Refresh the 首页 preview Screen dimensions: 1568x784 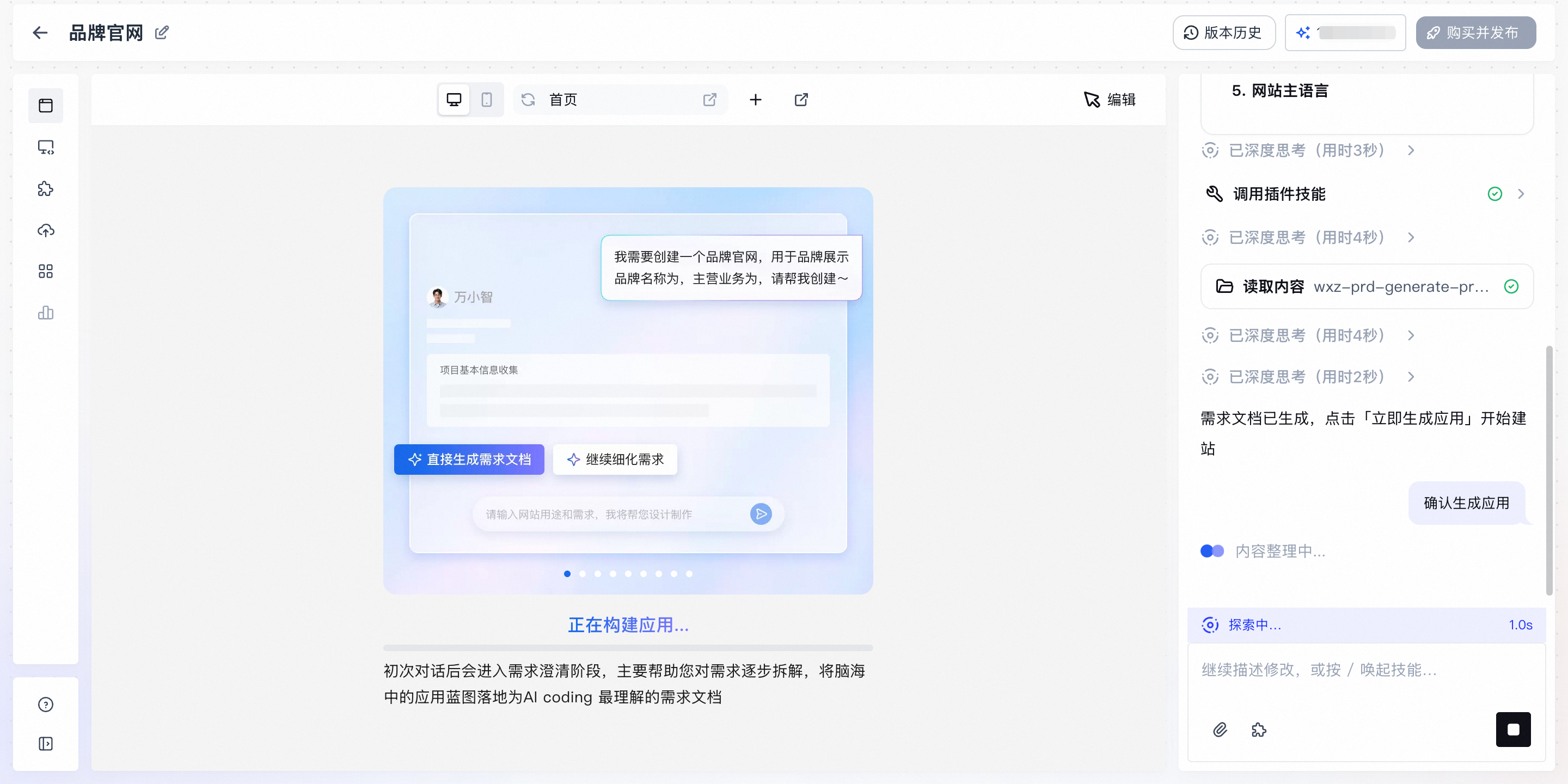(x=528, y=99)
